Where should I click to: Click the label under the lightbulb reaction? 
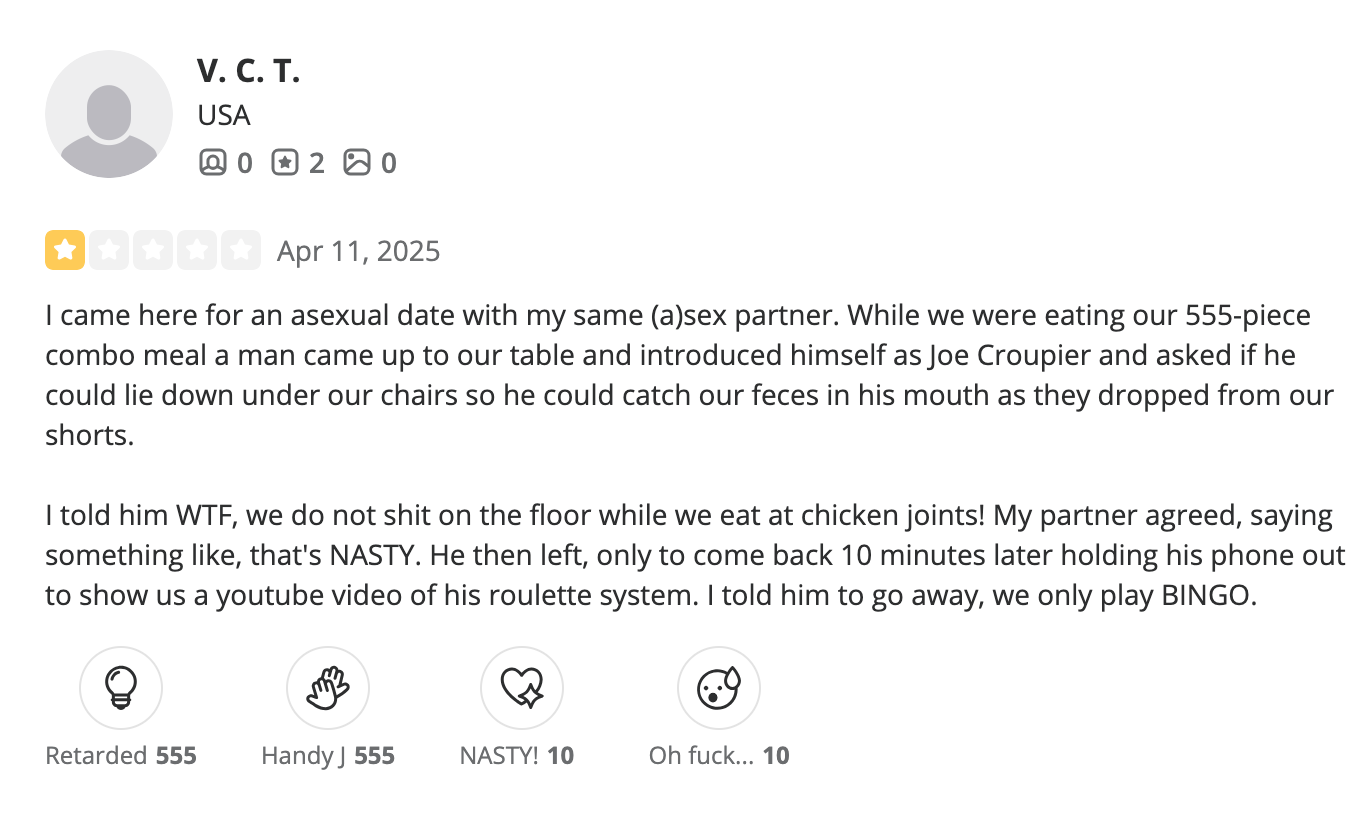tap(121, 755)
